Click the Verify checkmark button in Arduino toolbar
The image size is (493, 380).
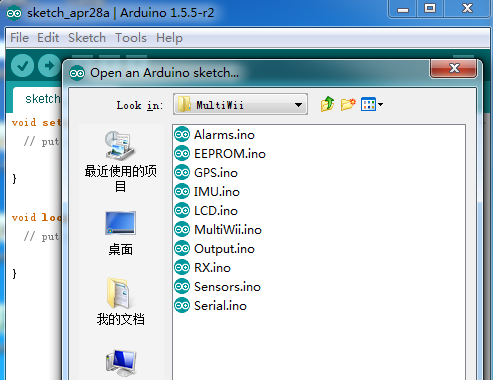coord(22,65)
